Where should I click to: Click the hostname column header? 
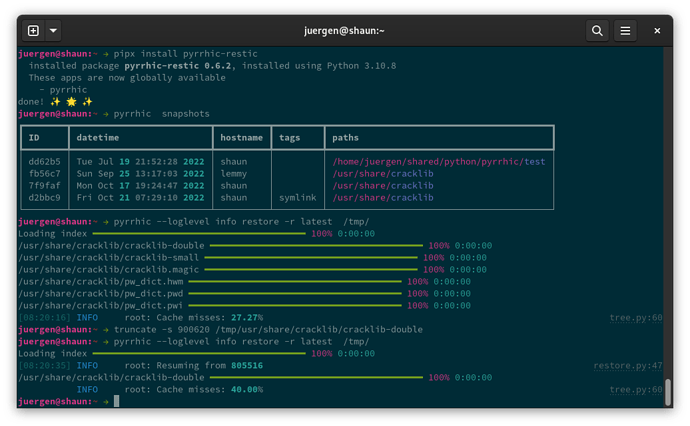point(242,137)
